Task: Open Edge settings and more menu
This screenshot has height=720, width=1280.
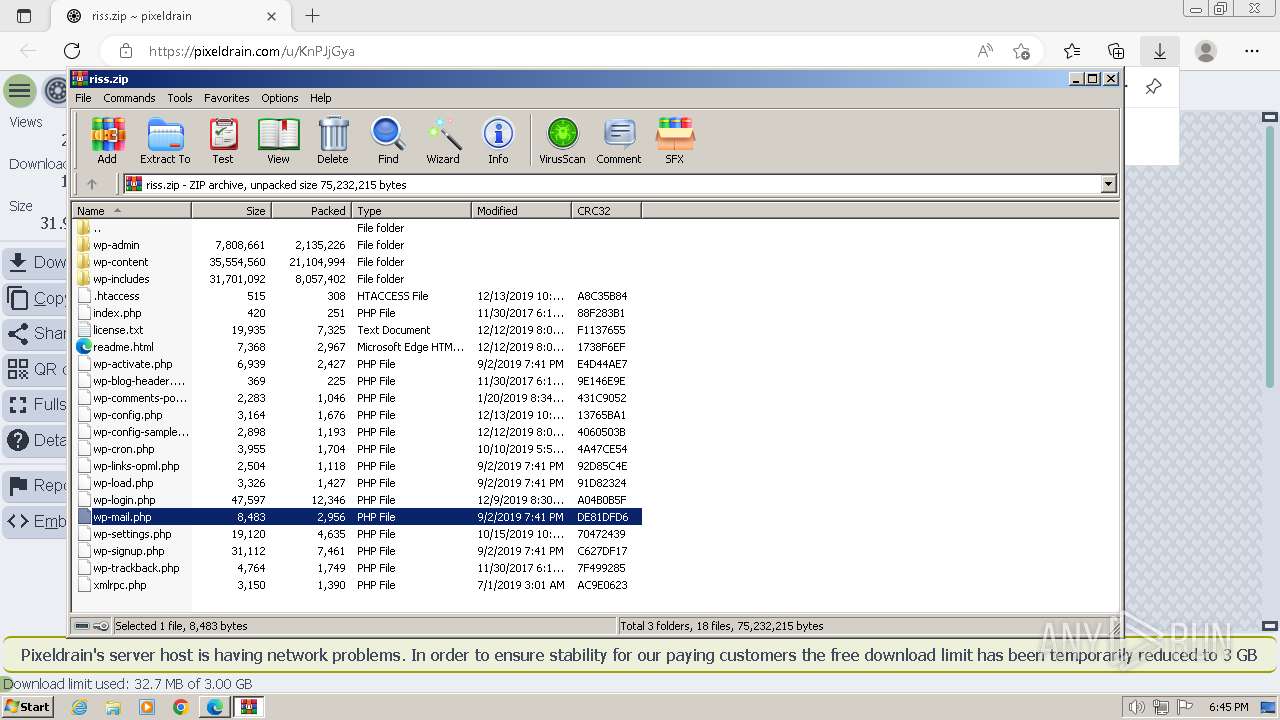Action: [x=1252, y=51]
